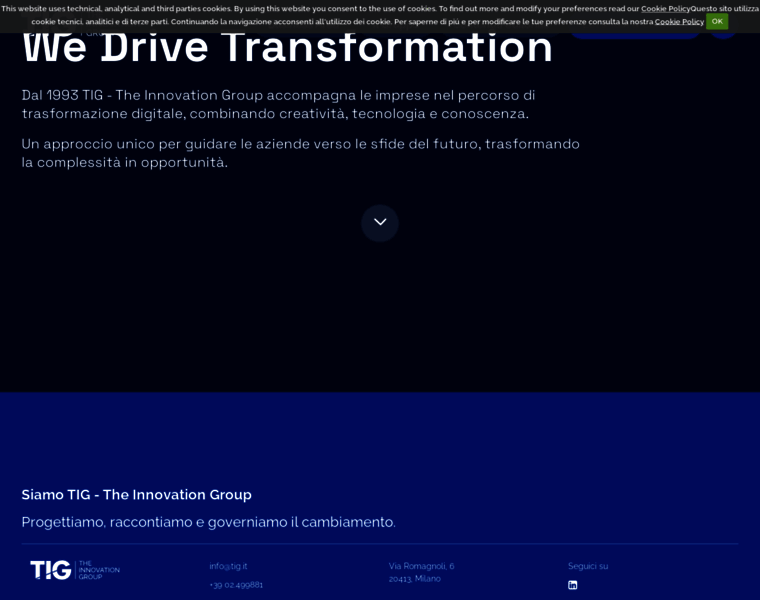Open the LinkedIn icon under Seguici su

pos(573,585)
